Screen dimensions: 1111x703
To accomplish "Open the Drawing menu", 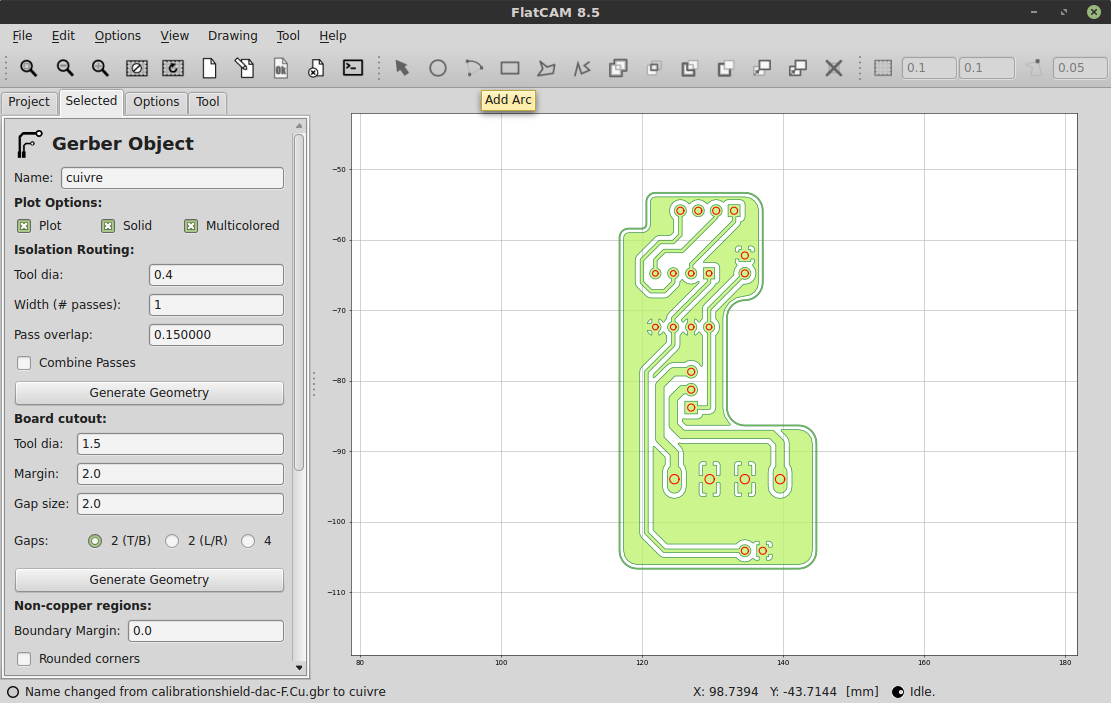I will click(232, 36).
